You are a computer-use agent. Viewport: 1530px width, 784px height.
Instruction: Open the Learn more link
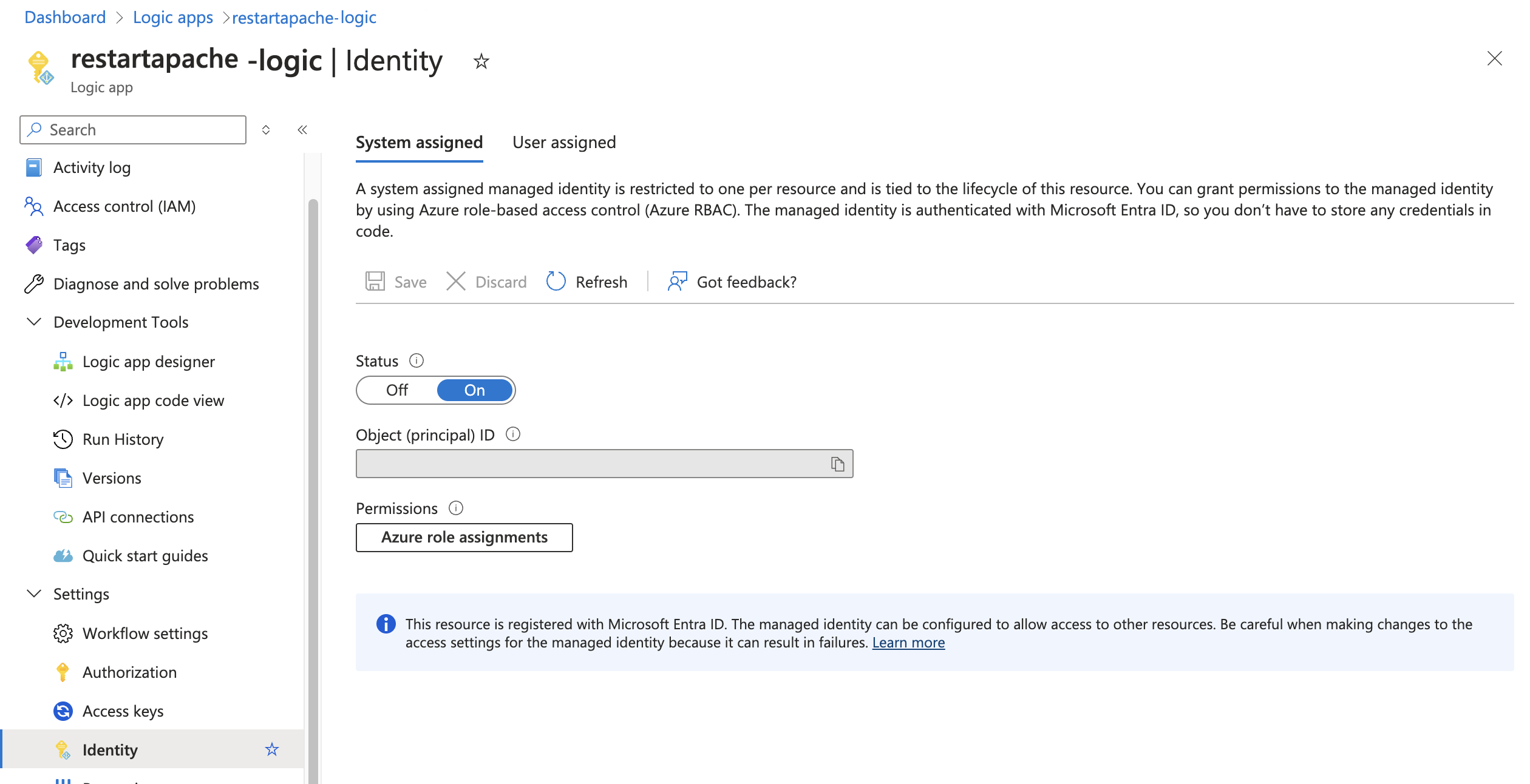click(908, 643)
